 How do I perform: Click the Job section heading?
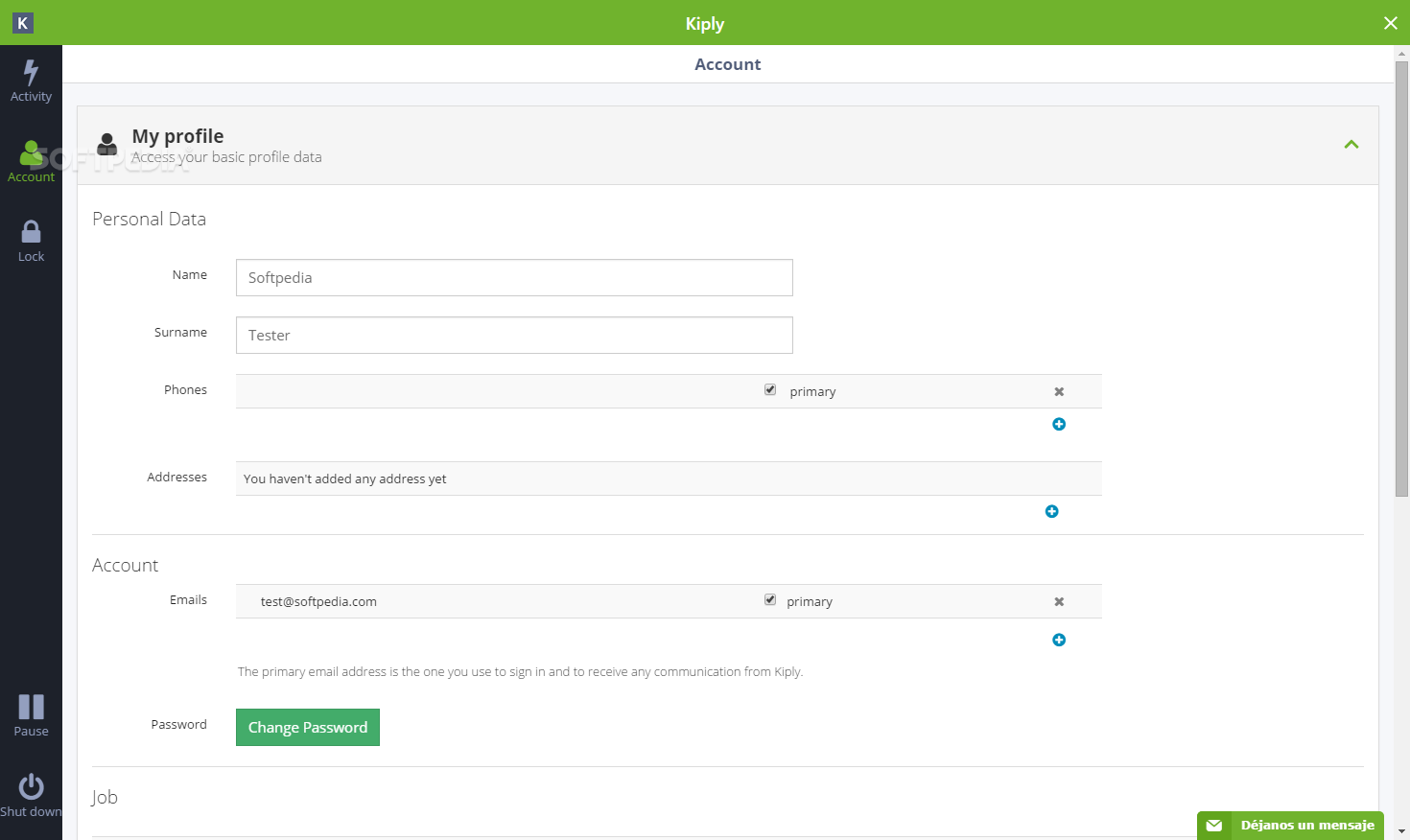pos(105,797)
